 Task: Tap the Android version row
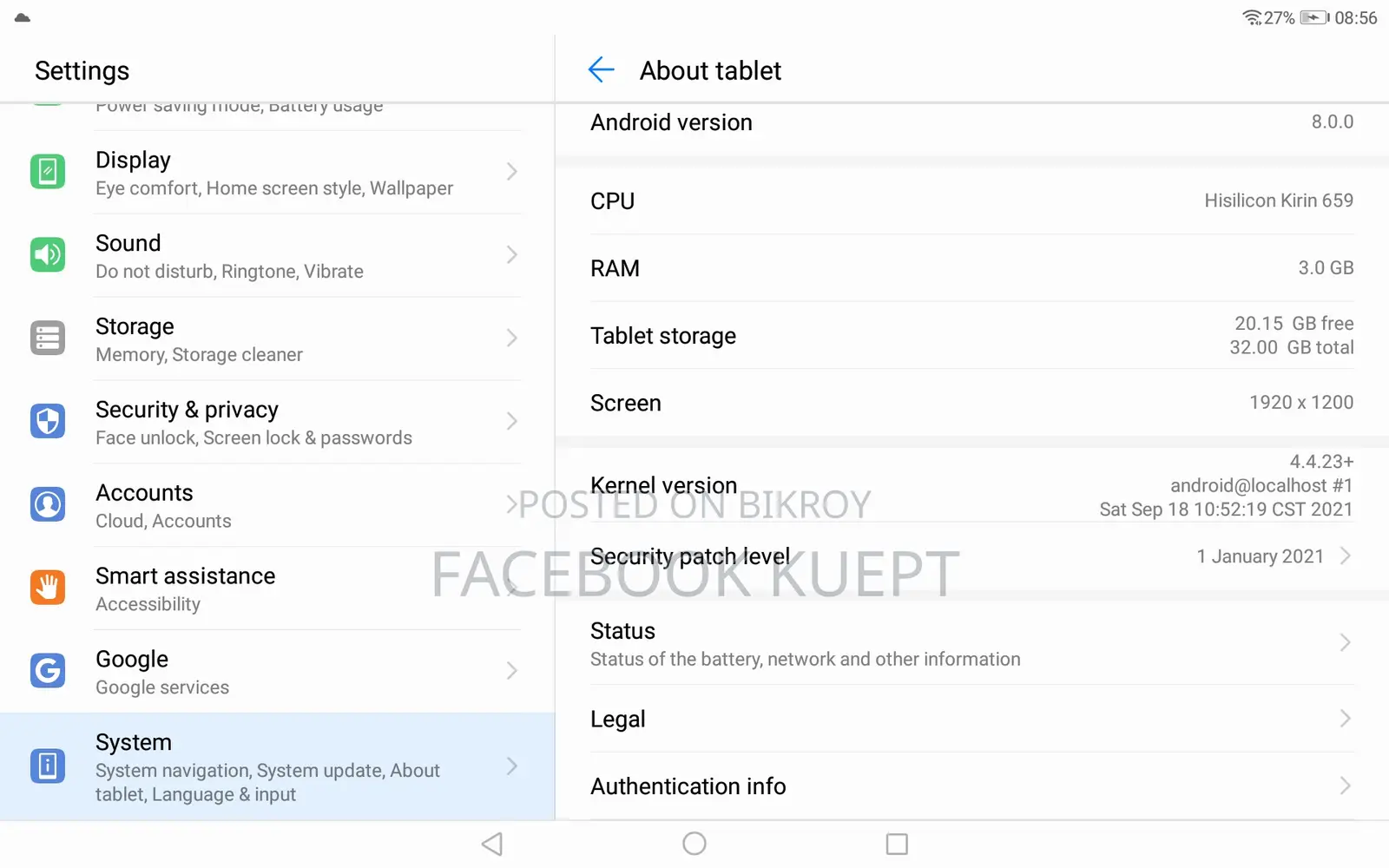972,122
